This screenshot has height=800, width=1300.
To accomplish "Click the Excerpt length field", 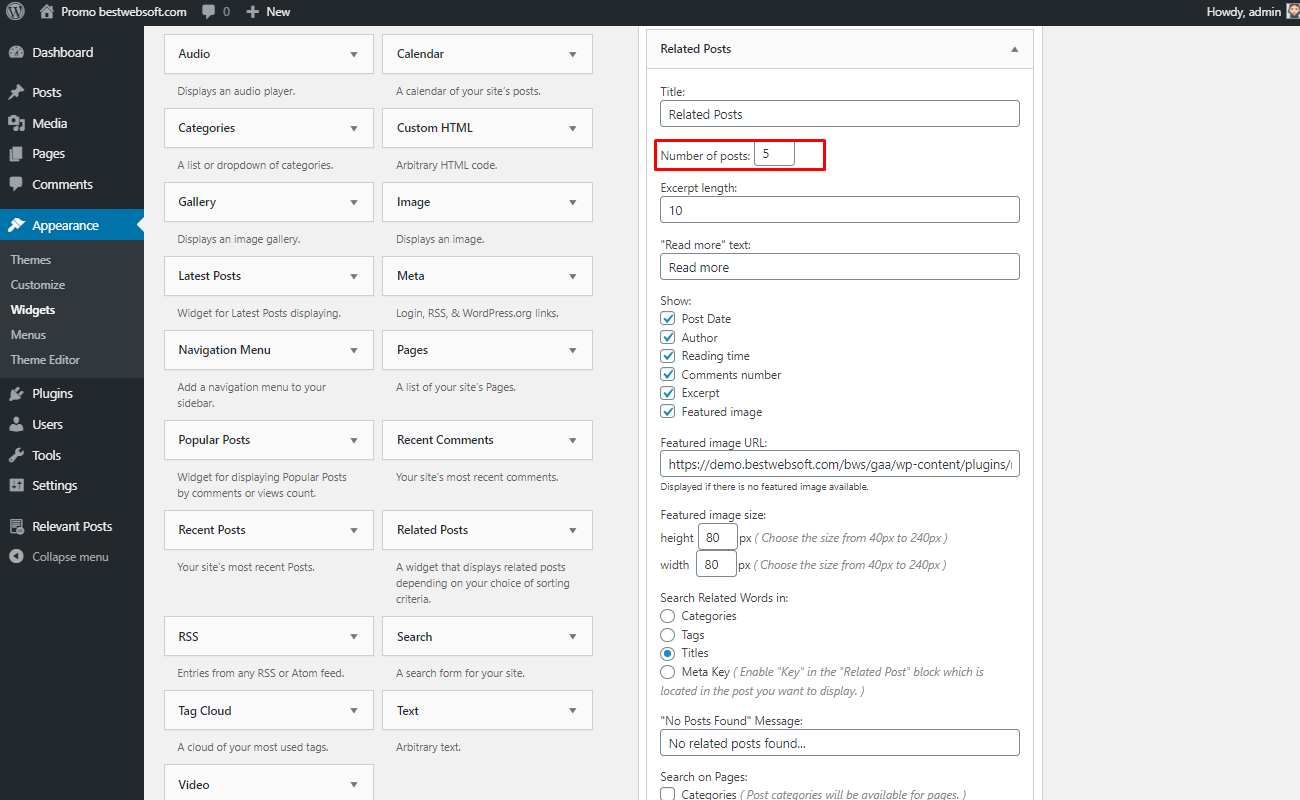I will tap(840, 210).
